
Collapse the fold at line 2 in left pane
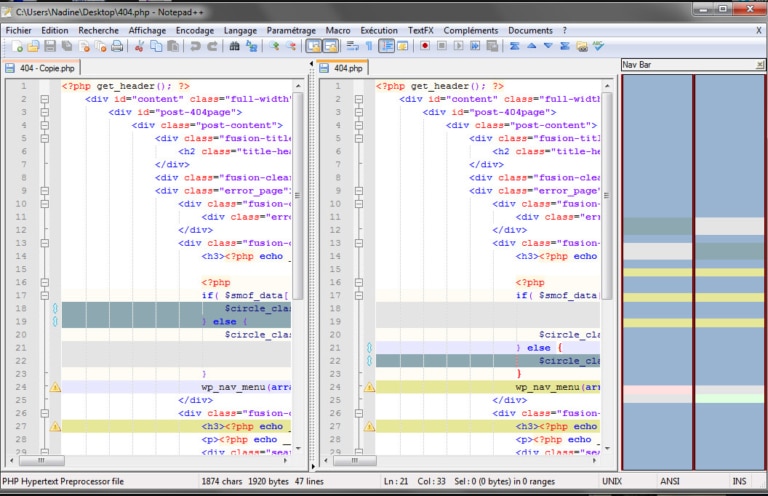[44, 99]
